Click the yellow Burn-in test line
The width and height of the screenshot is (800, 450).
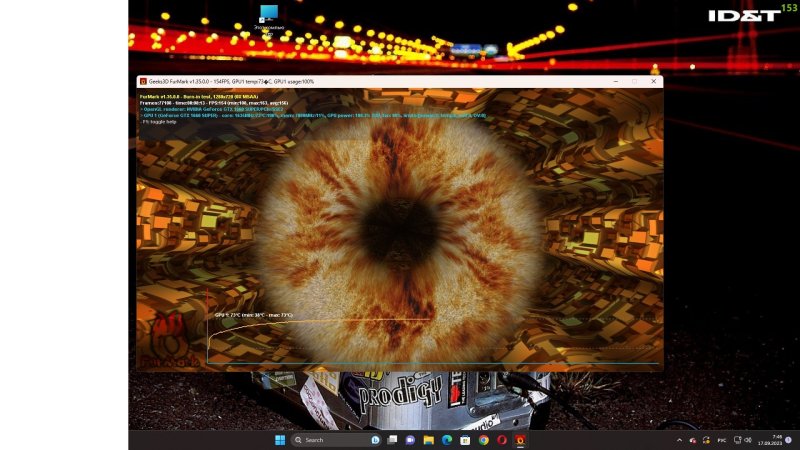(x=199, y=96)
